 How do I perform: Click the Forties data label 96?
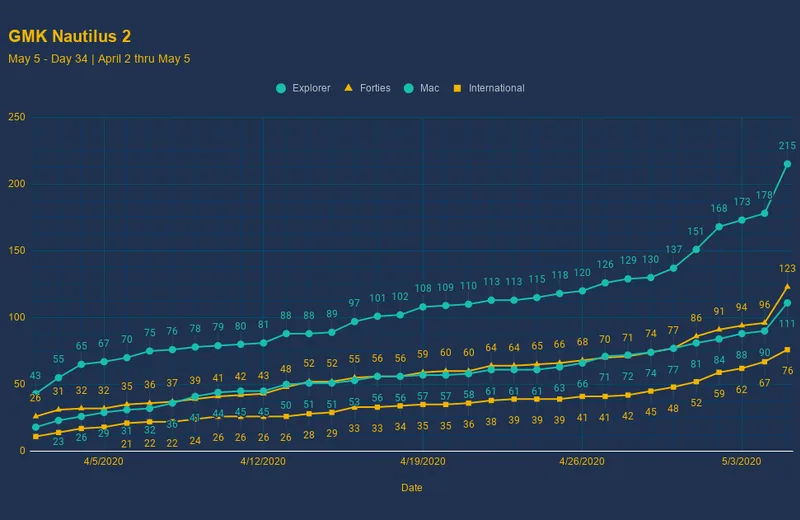tap(764, 305)
